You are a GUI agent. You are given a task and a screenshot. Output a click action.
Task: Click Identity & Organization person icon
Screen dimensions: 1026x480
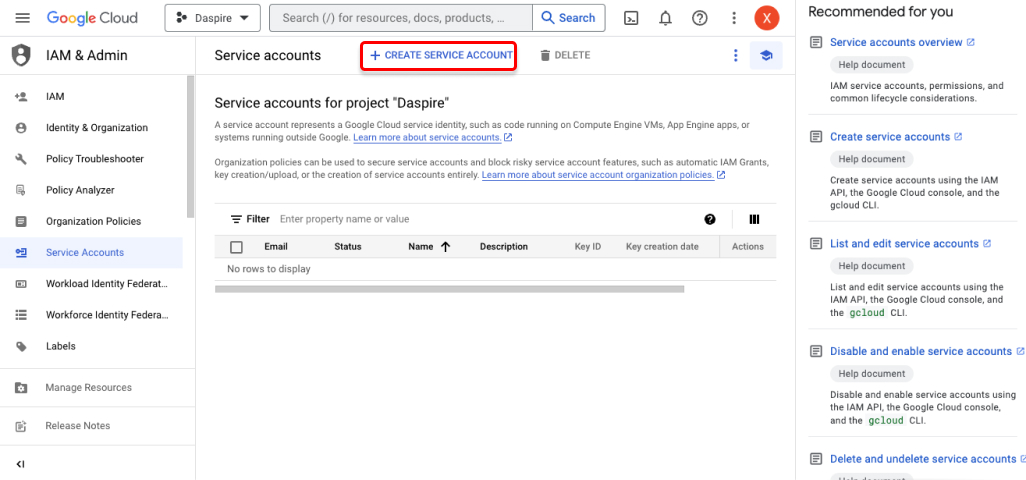click(x=21, y=128)
